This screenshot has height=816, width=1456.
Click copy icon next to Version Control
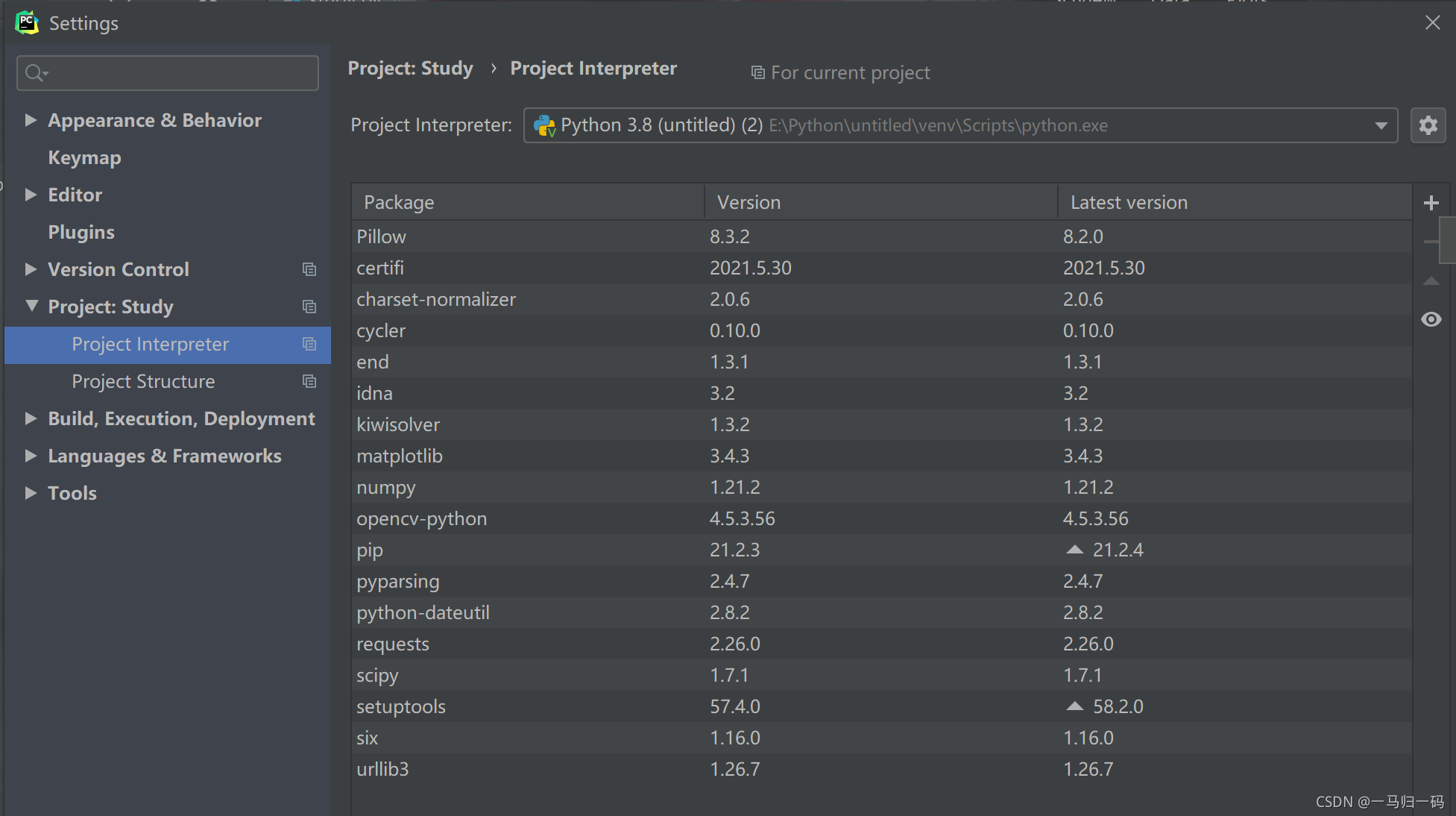(x=309, y=269)
